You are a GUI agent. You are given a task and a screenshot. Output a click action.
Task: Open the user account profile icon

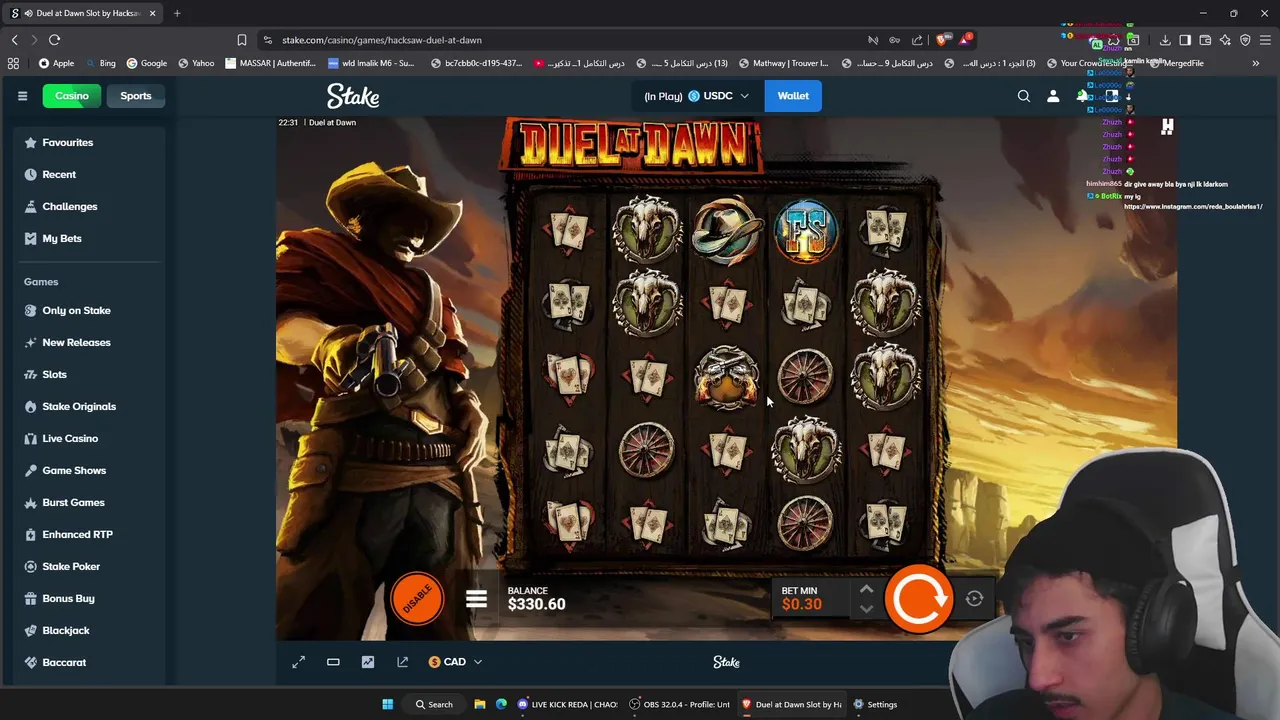(x=1053, y=96)
